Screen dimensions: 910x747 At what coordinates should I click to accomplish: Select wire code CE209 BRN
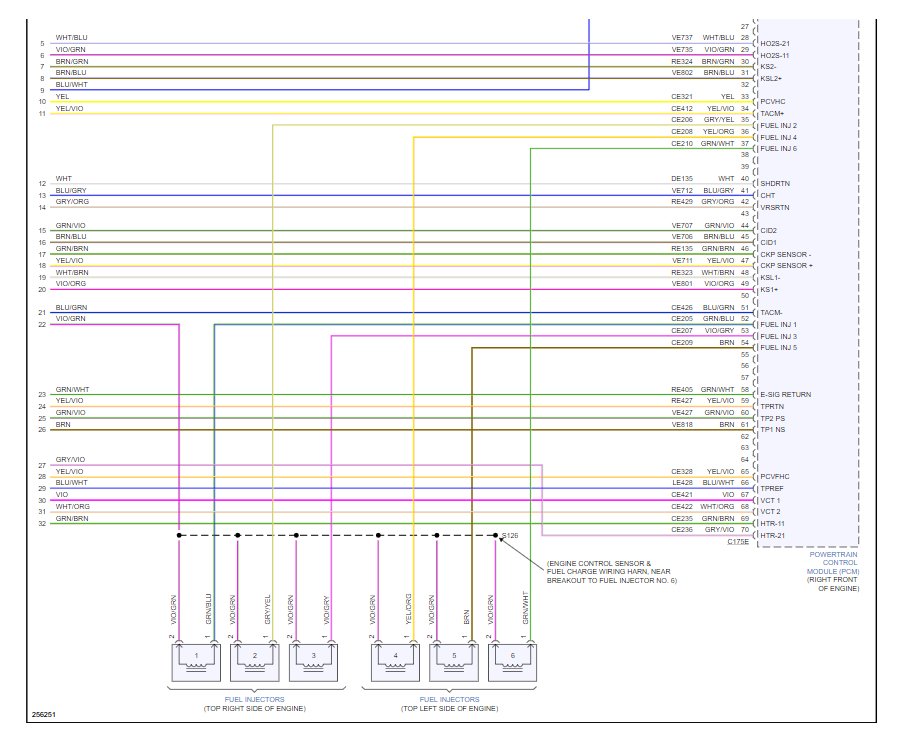[x=702, y=342]
